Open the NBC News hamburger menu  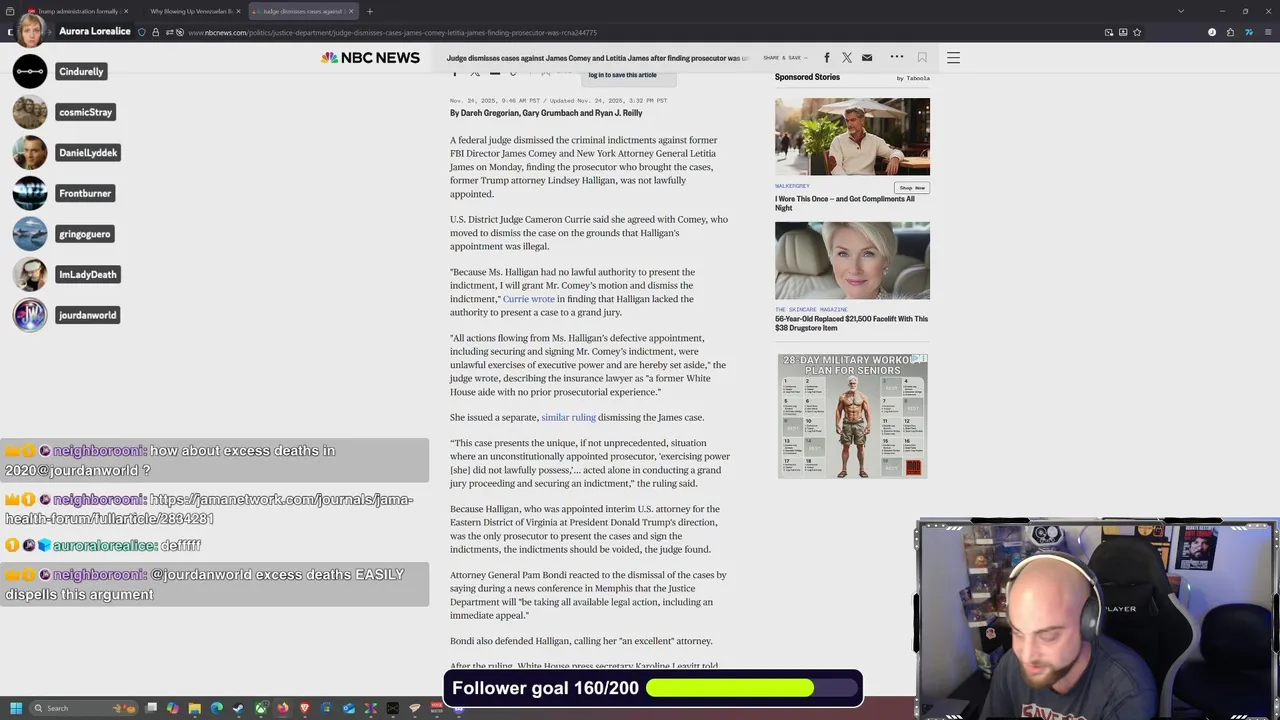[x=953, y=58]
